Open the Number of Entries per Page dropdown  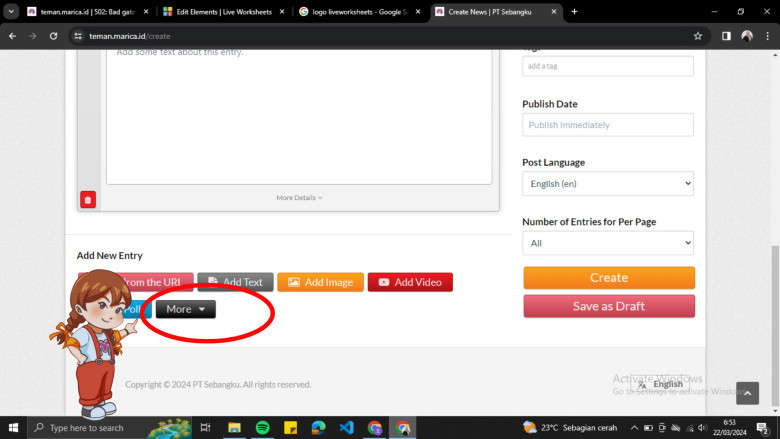(607, 243)
